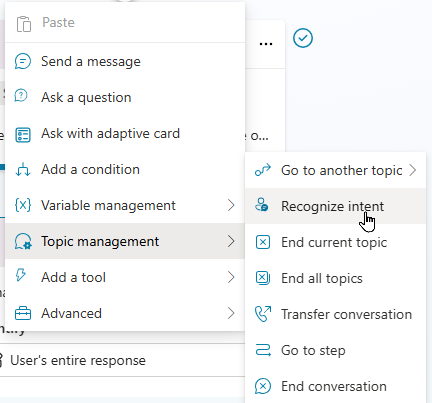432x403 pixels.
Task: Choose End conversation
Action: [335, 386]
